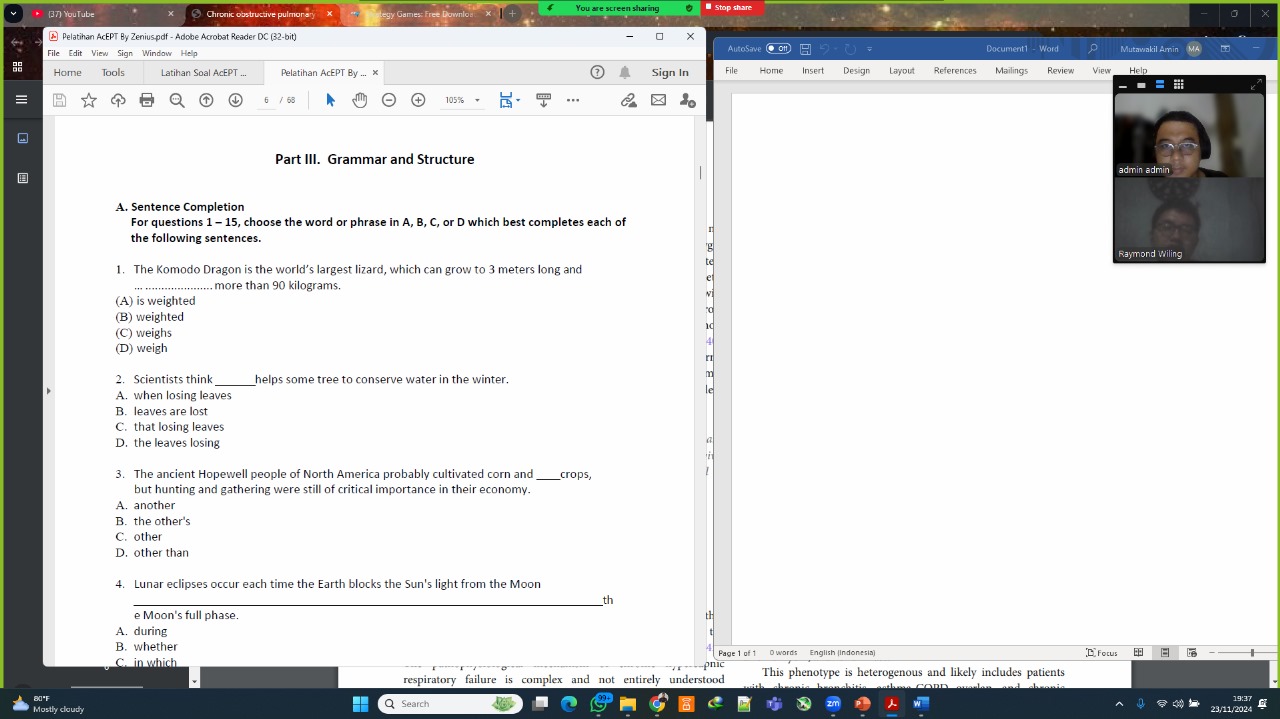Open the Review tab in Word

pos(1060,70)
